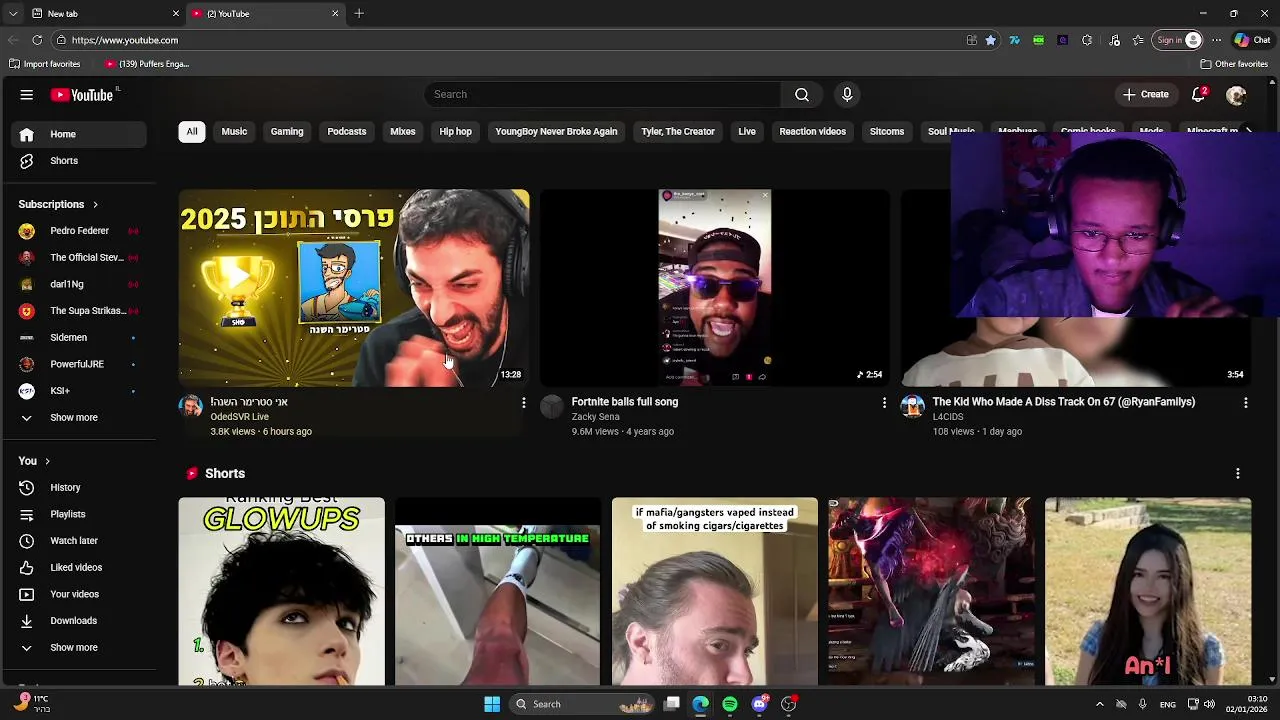Open the mafia/gangsters vaped short
Viewport: 1280px width, 720px height.
coord(714,591)
